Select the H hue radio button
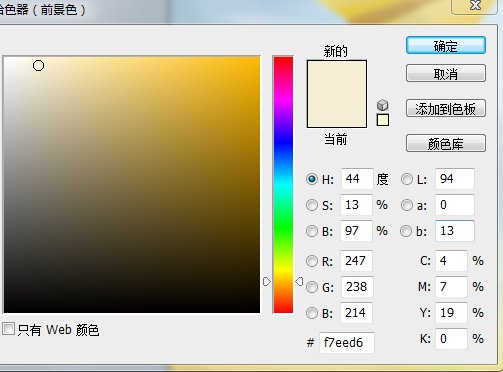This screenshot has height=372, width=503. 312,179
